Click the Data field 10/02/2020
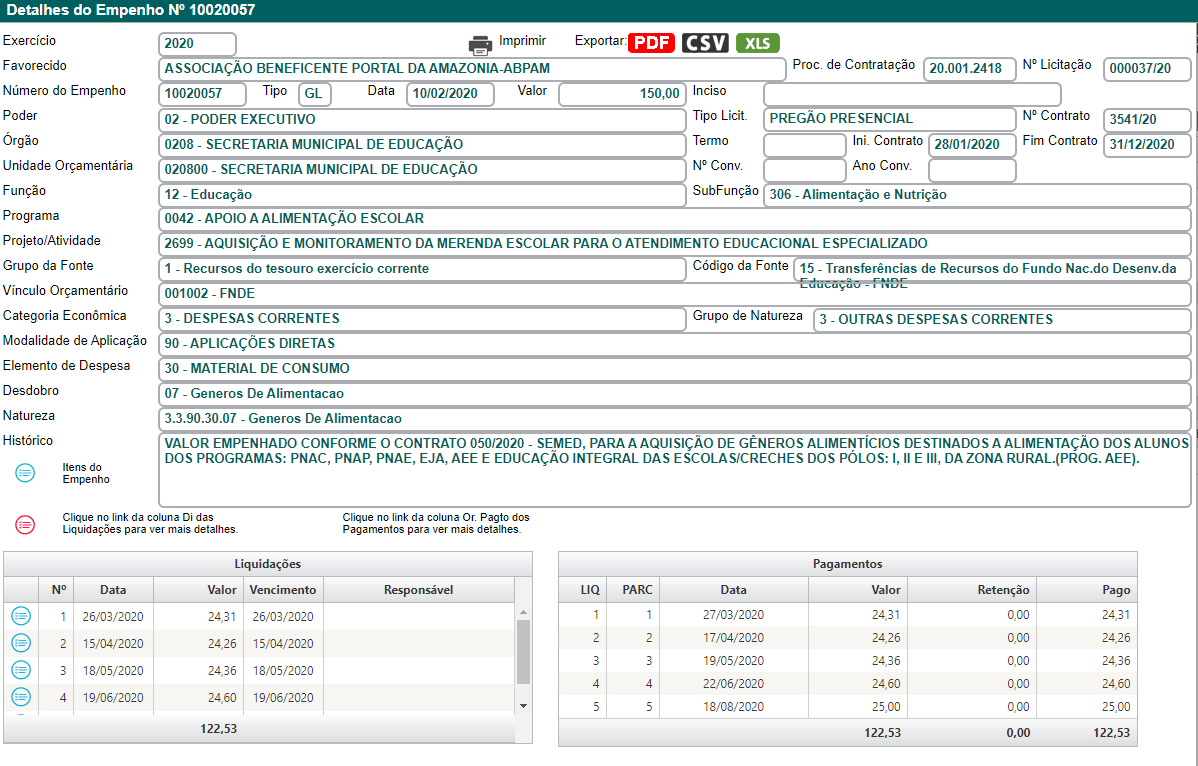This screenshot has width=1198, height=766. click(450, 94)
